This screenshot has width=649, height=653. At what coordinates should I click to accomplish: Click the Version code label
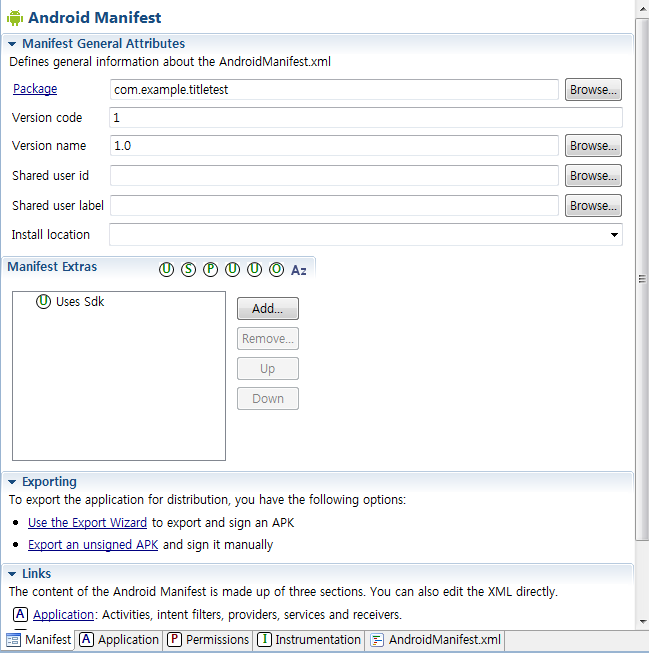pos(47,118)
